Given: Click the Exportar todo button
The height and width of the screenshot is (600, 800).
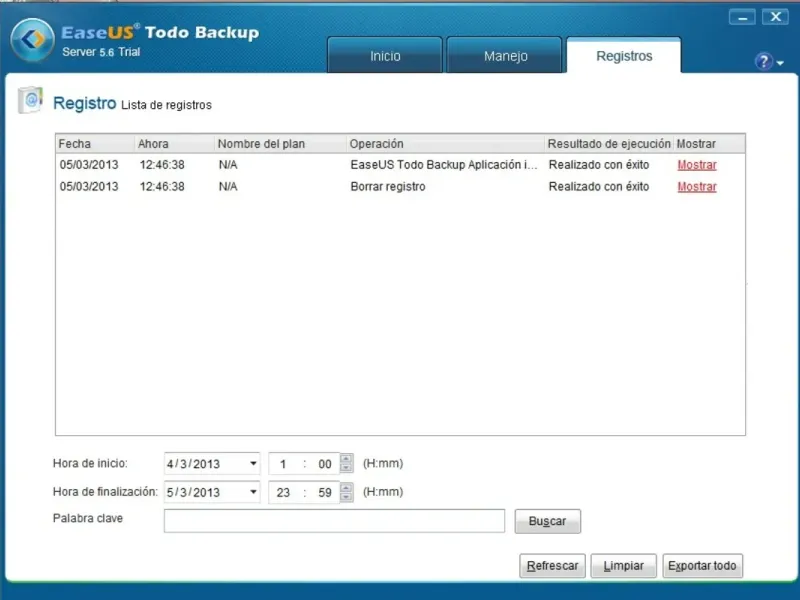Looking at the screenshot, I should (x=703, y=566).
